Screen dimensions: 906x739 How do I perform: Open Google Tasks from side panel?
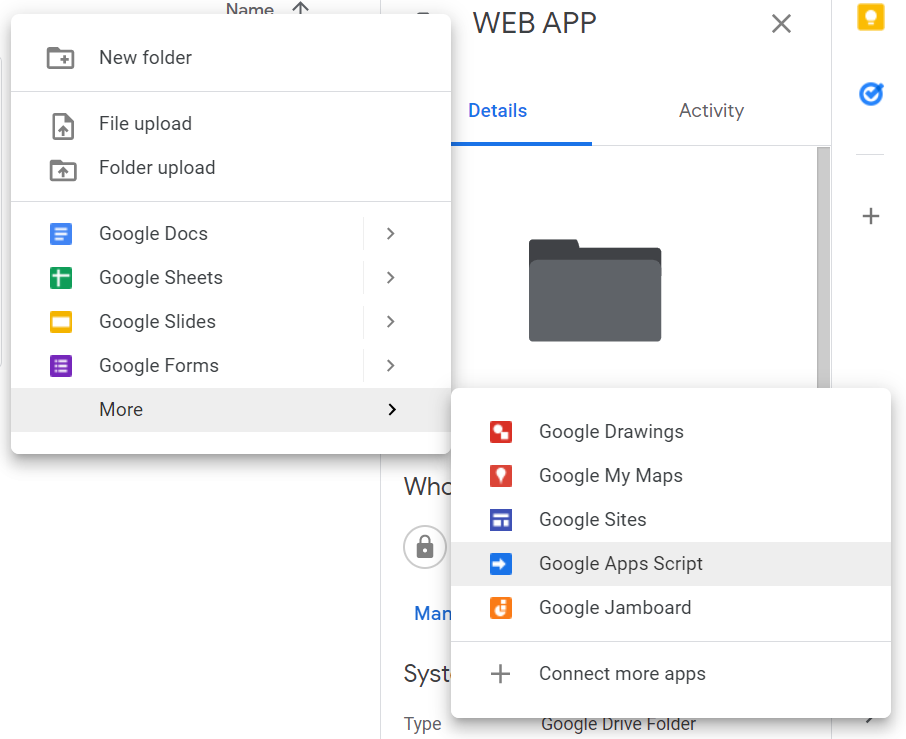(871, 94)
